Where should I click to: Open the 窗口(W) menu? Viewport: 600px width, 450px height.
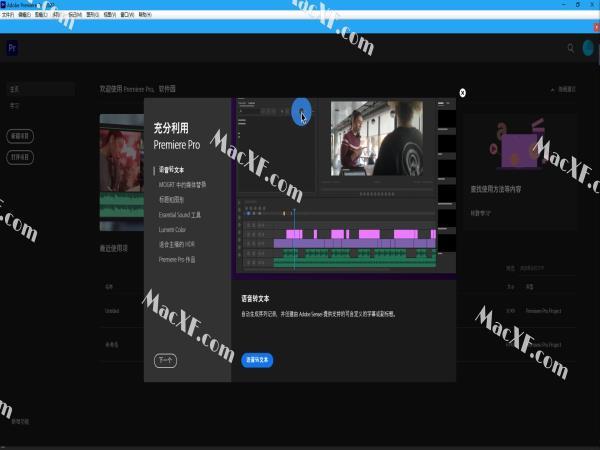tap(127, 15)
